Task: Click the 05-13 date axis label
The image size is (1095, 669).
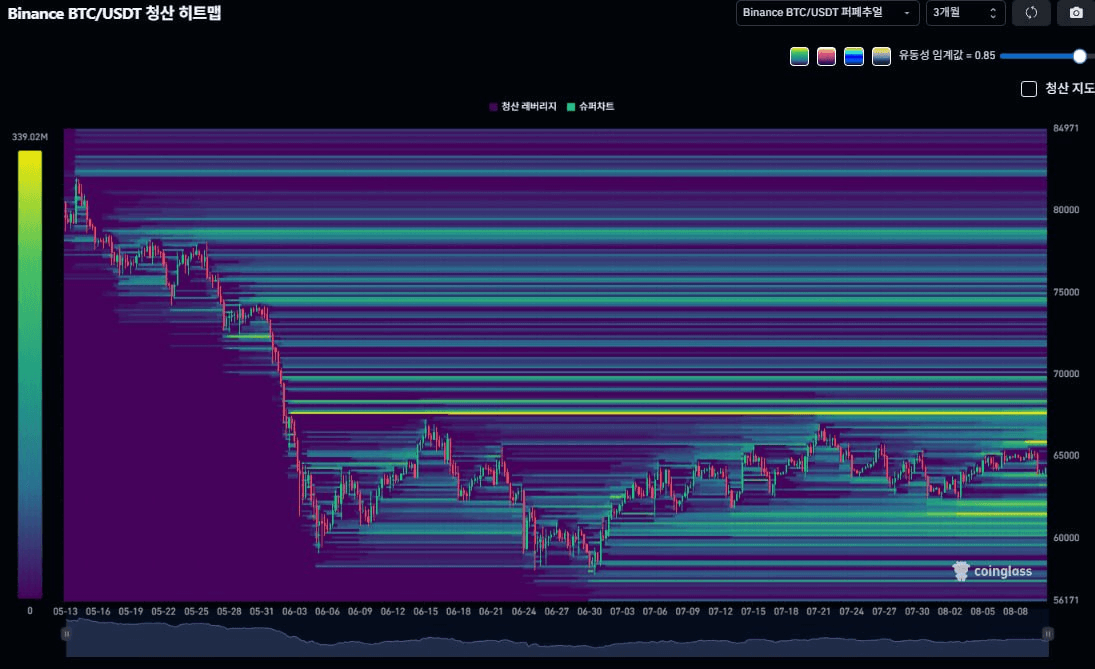Action: [66, 611]
